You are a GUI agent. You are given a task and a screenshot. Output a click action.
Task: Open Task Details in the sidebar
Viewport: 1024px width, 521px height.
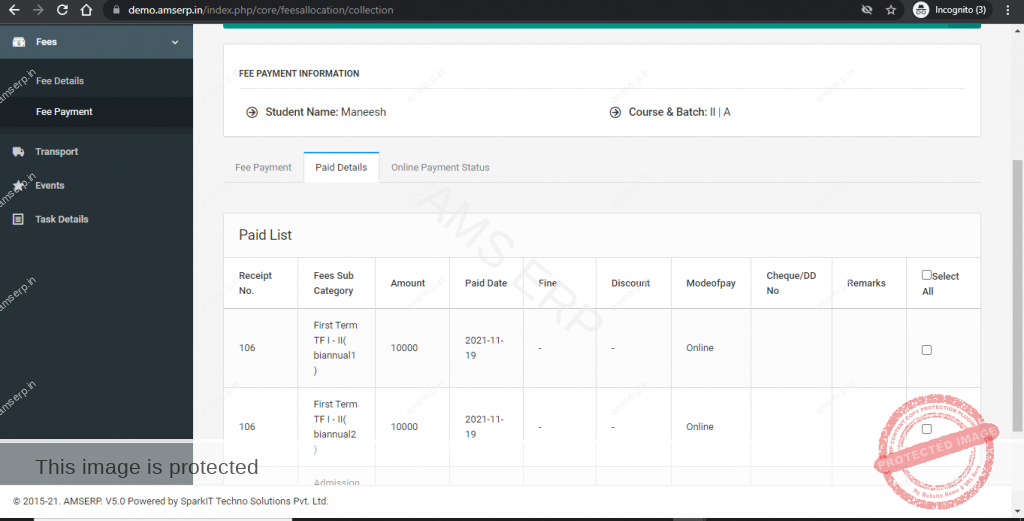pyautogui.click(x=61, y=219)
